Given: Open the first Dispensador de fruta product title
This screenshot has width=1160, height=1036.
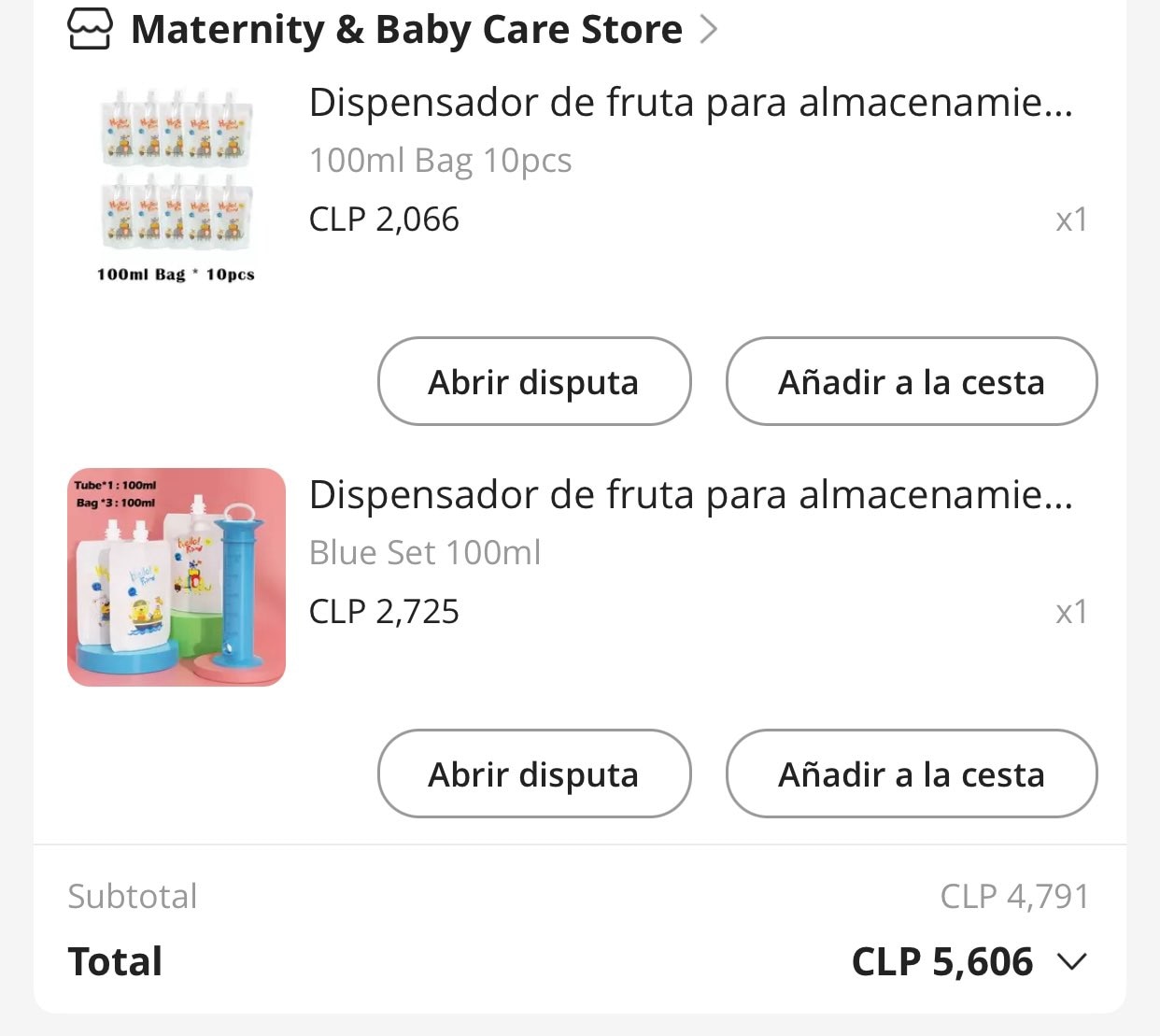Looking at the screenshot, I should [691, 102].
